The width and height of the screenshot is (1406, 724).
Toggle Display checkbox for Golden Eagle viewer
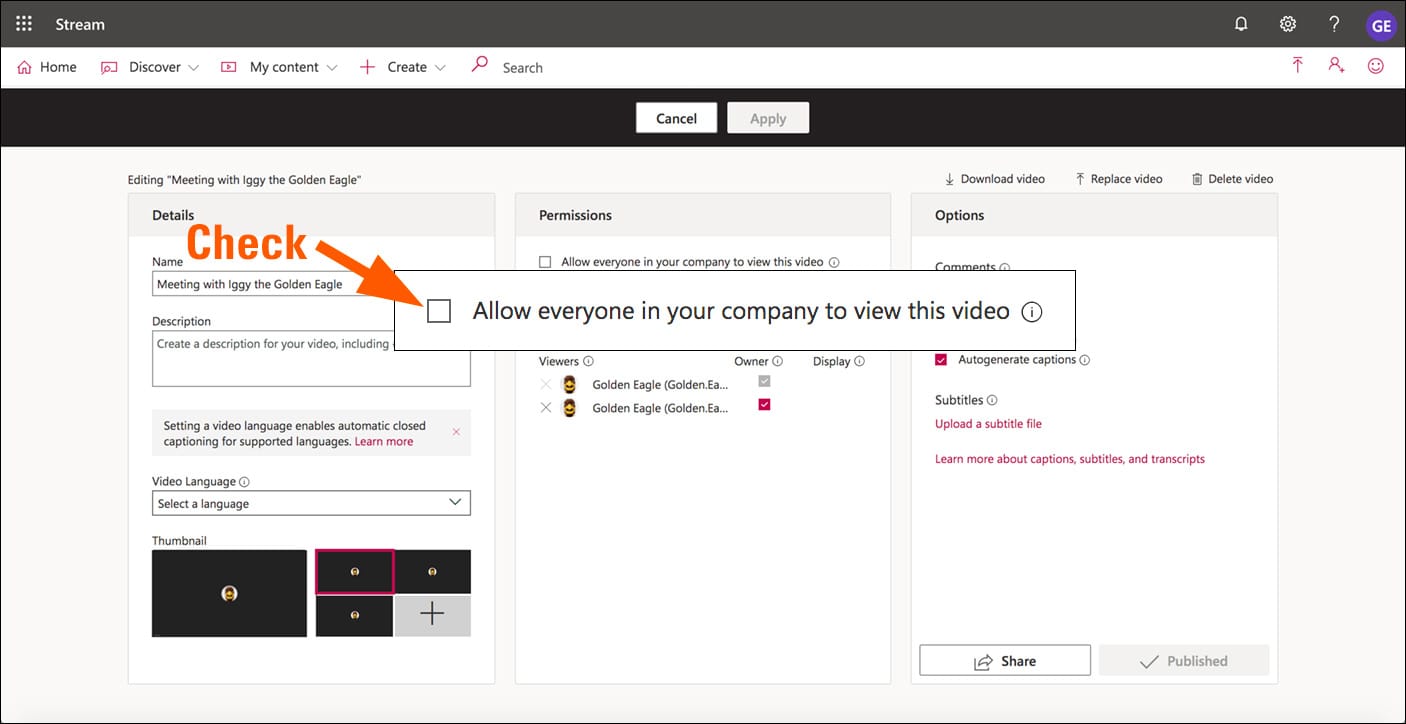click(x=764, y=404)
